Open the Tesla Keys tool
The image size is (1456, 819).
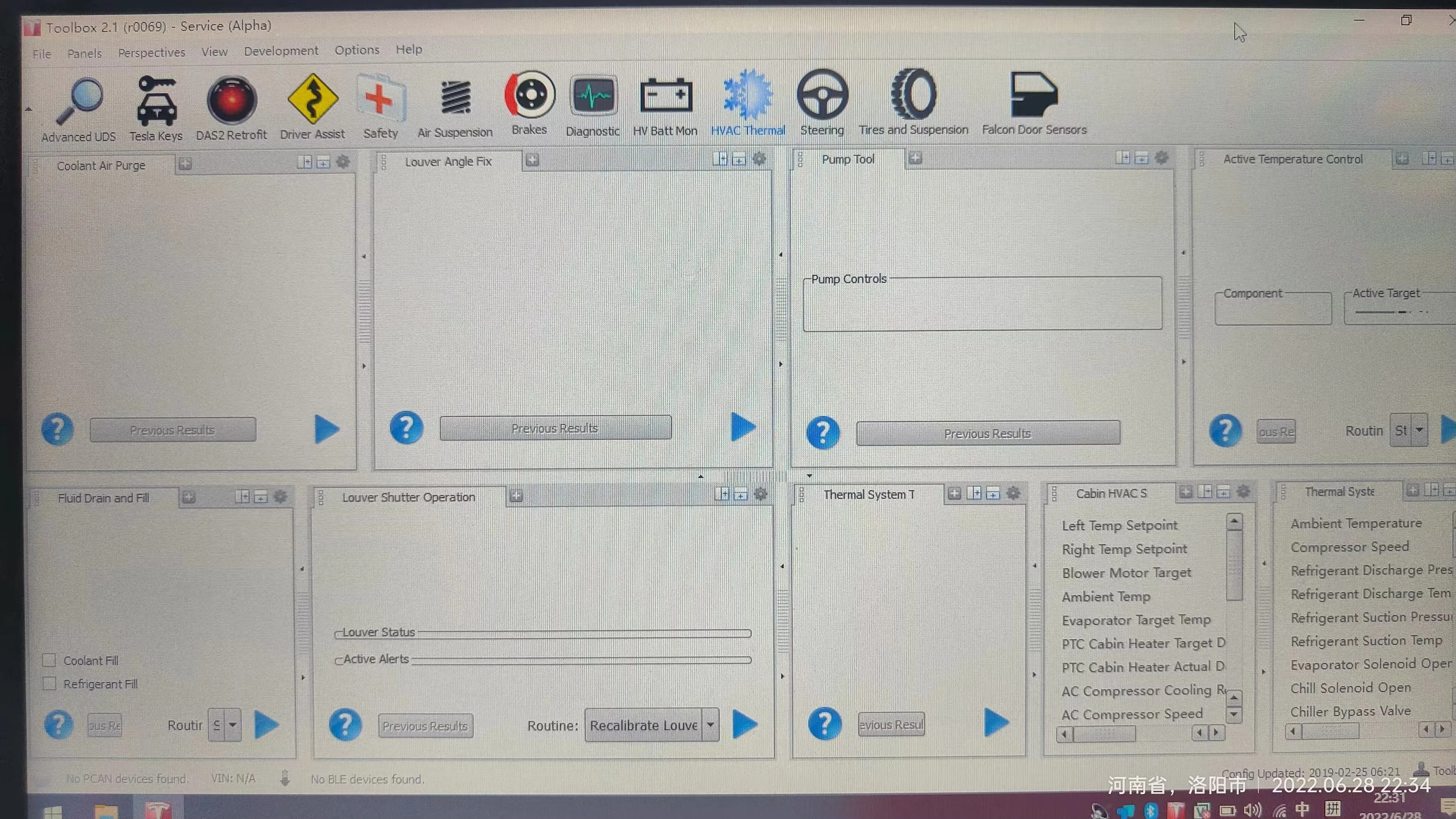pos(156,108)
